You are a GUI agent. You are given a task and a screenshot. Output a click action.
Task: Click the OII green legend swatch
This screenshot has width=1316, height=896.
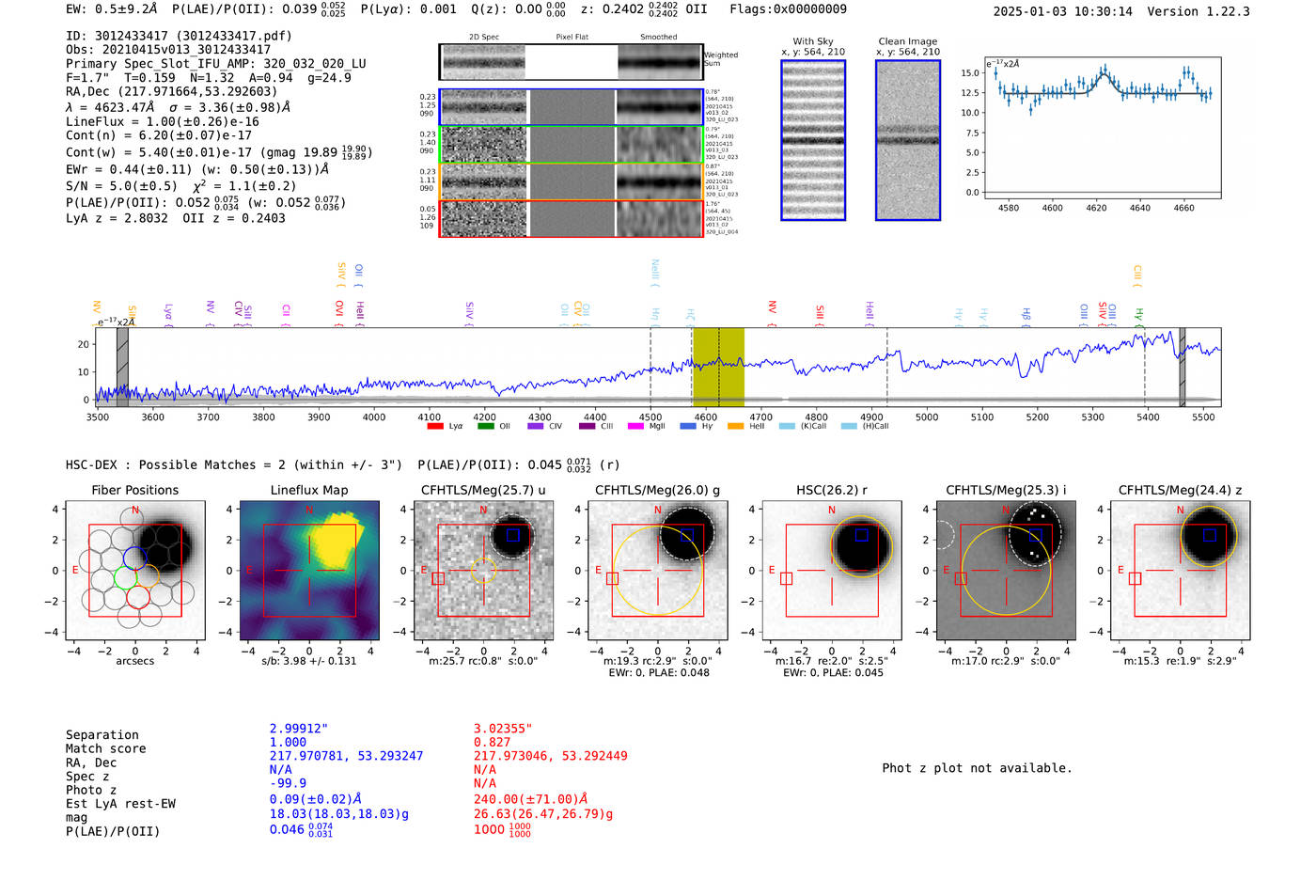[485, 426]
